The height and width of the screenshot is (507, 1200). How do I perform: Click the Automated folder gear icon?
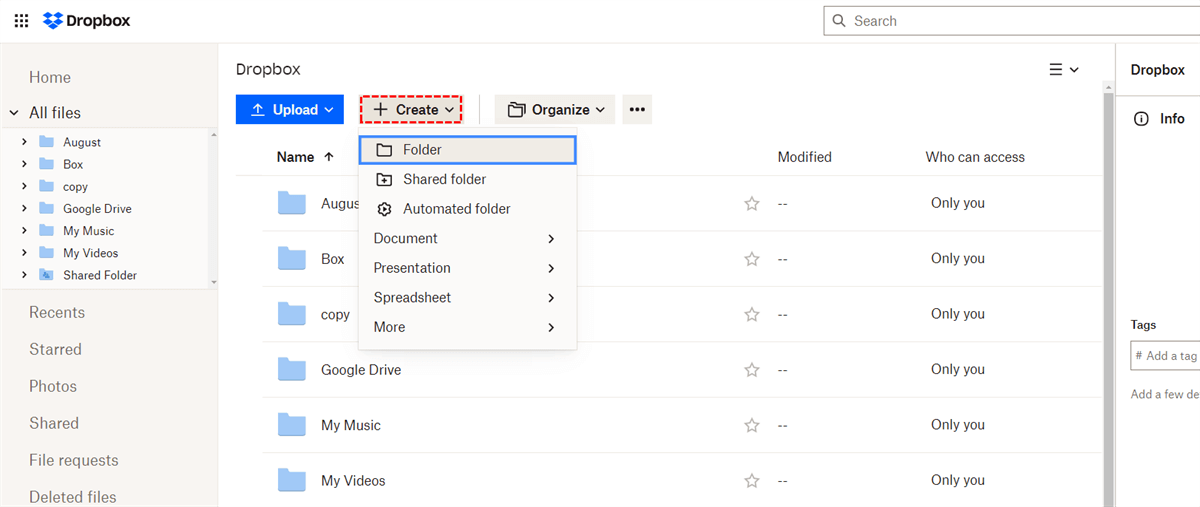384,209
